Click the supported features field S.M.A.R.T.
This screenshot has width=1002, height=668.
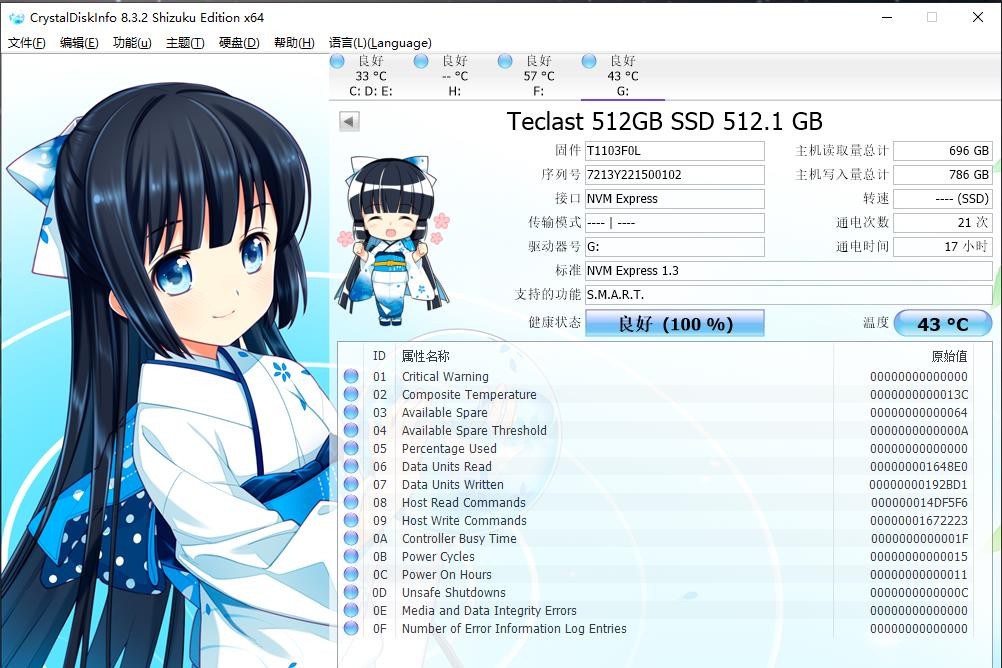(789, 295)
